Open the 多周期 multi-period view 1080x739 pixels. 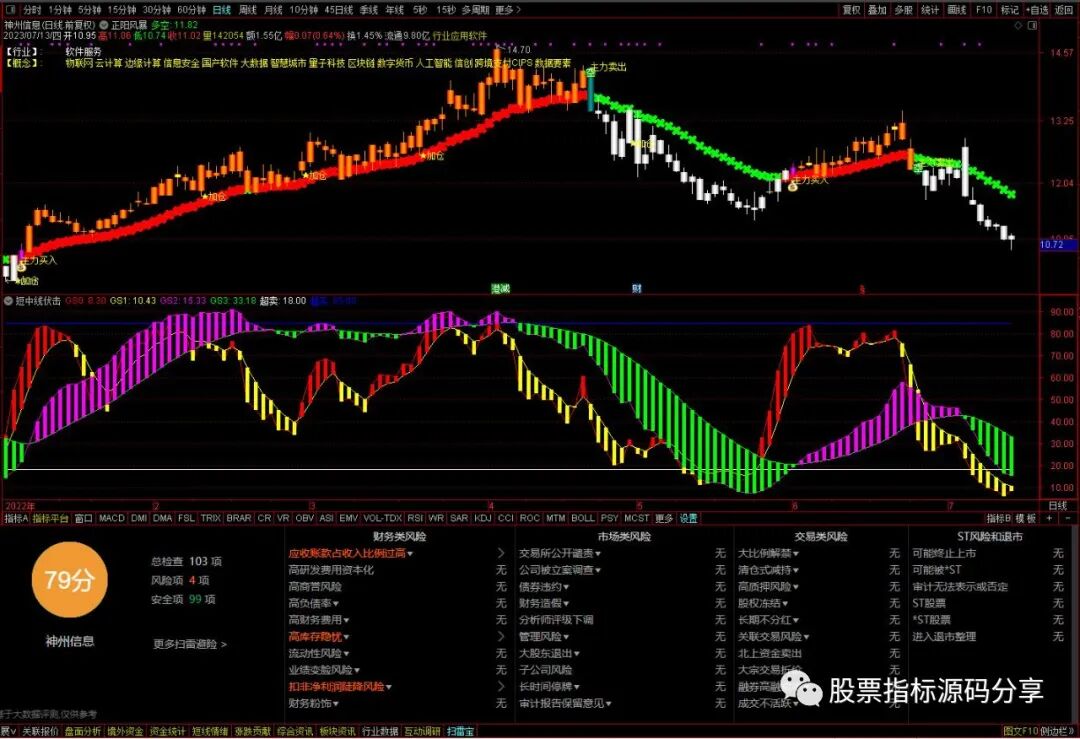pyautogui.click(x=476, y=10)
